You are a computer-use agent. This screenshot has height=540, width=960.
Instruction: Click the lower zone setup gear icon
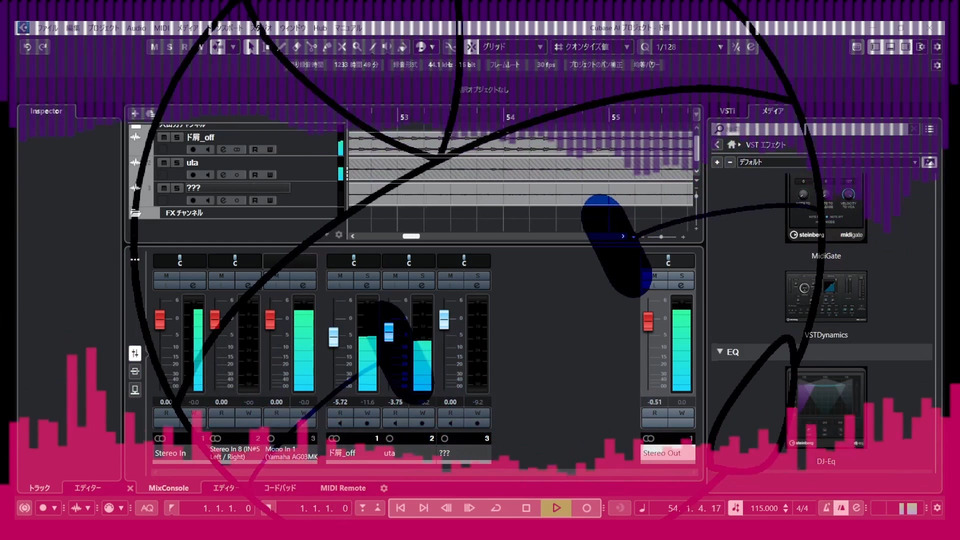click(384, 488)
